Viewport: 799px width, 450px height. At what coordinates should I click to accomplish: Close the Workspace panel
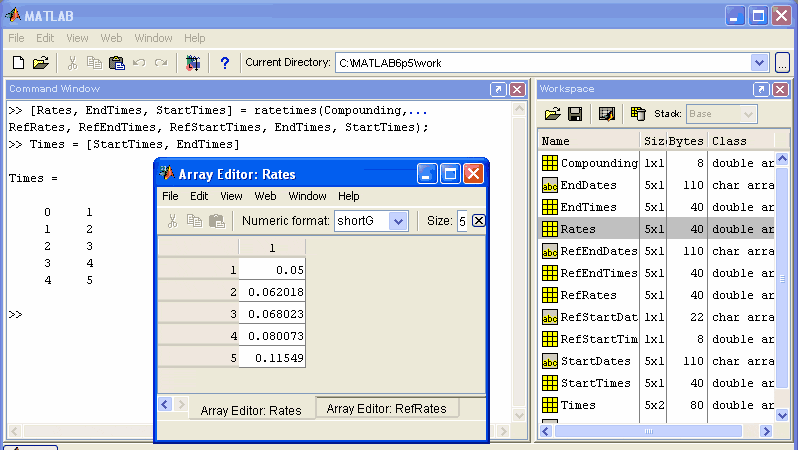[x=780, y=89]
